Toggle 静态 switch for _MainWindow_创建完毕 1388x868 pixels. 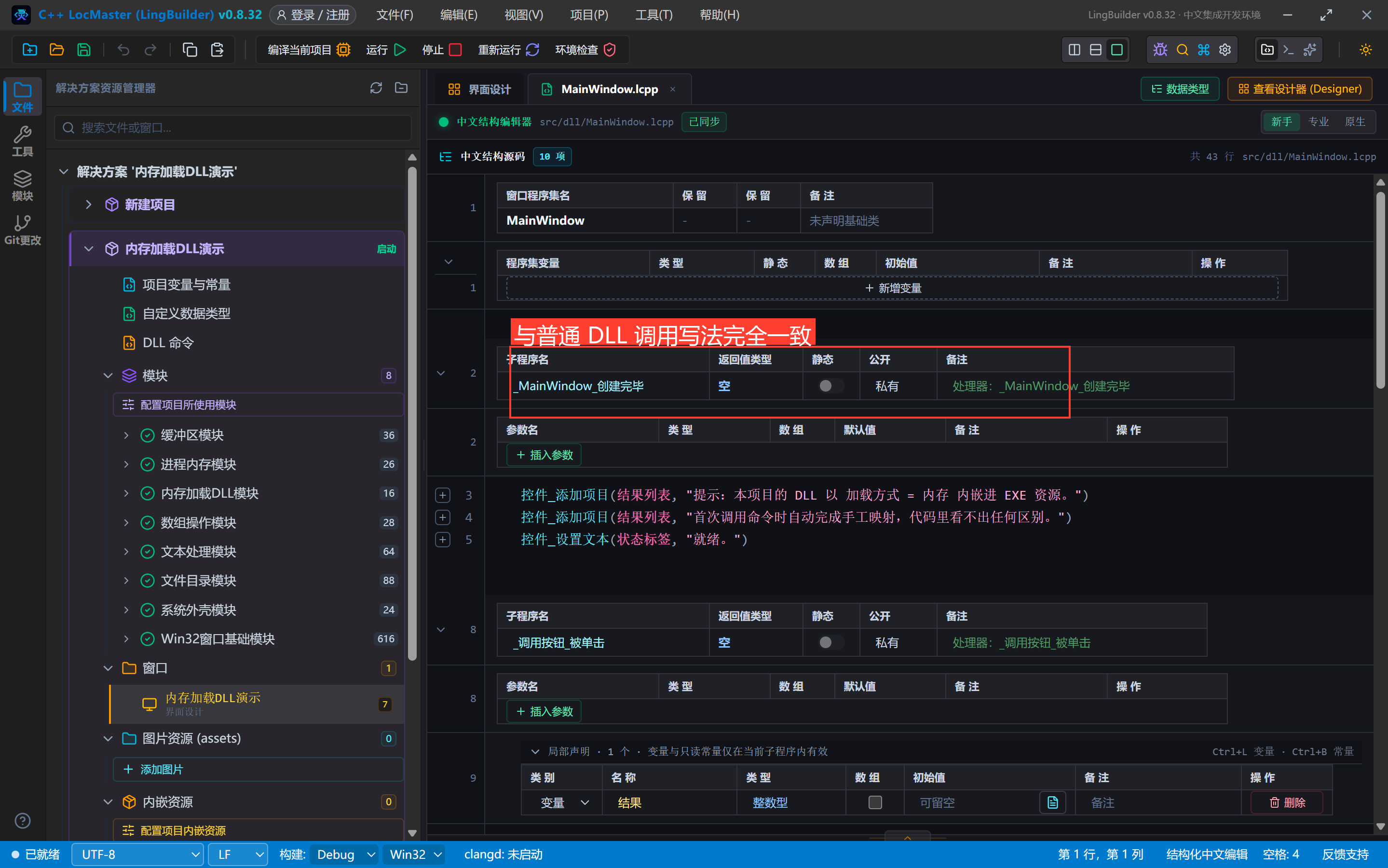point(830,386)
